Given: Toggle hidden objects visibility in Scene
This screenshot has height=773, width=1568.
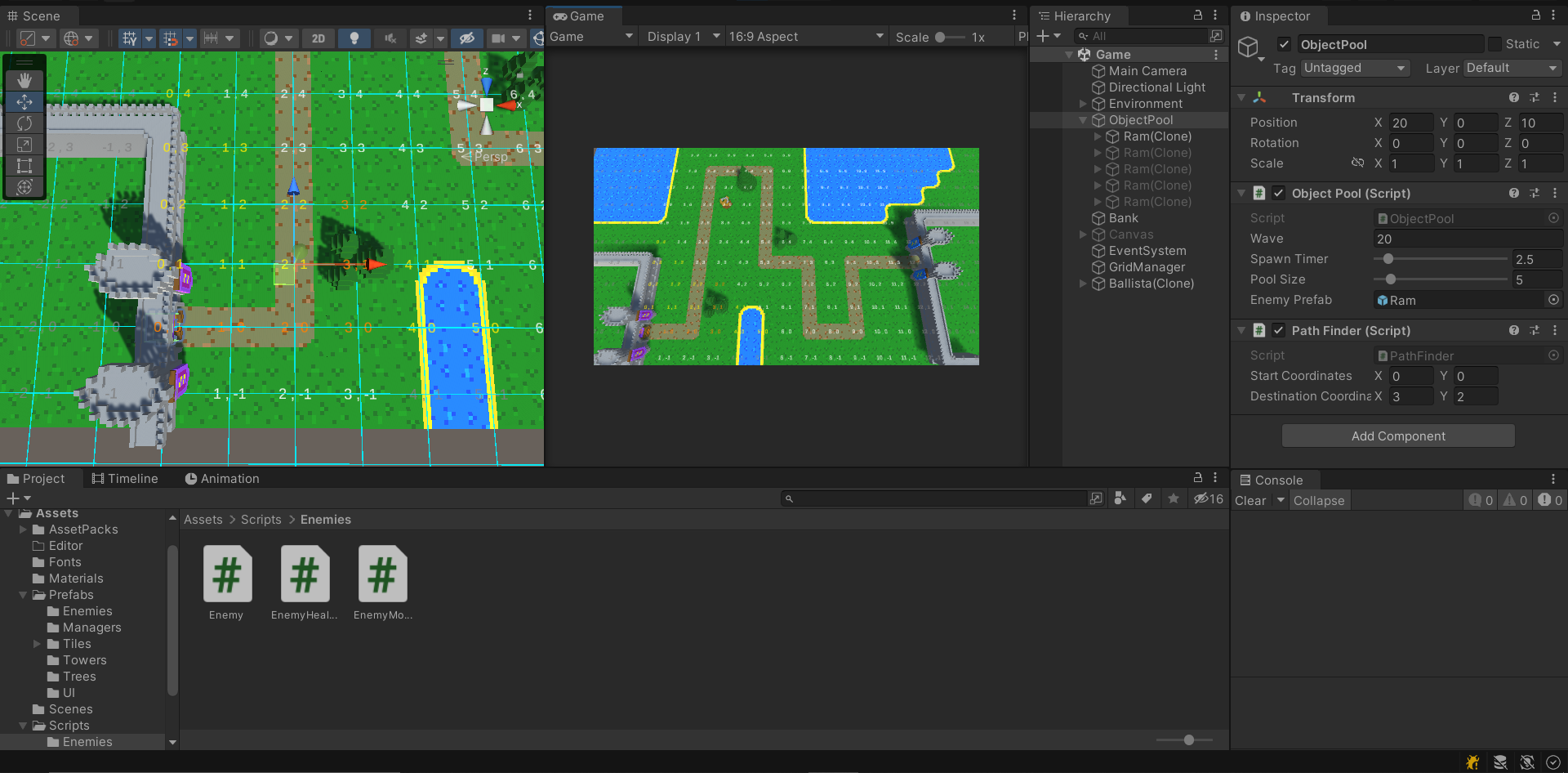Looking at the screenshot, I should [x=466, y=38].
